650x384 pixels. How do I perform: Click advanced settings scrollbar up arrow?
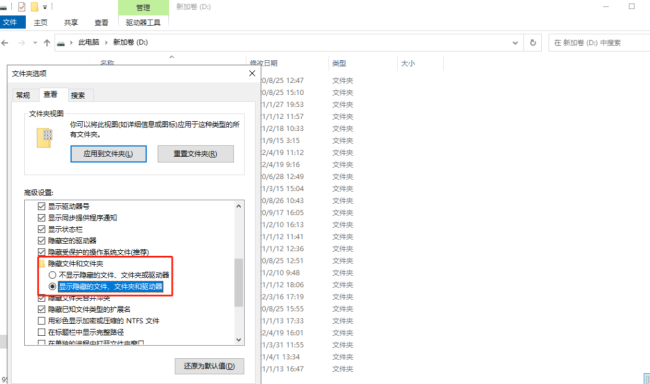pos(239,206)
